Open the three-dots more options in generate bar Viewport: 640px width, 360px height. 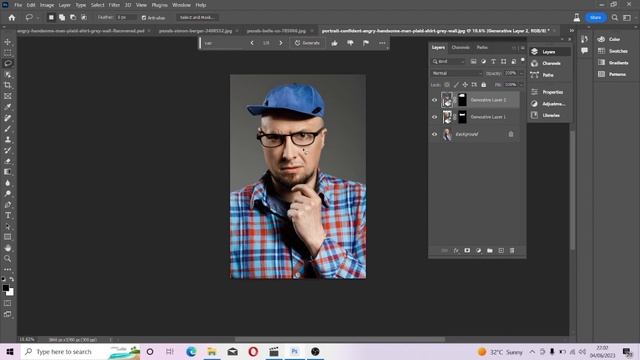(x=382, y=43)
